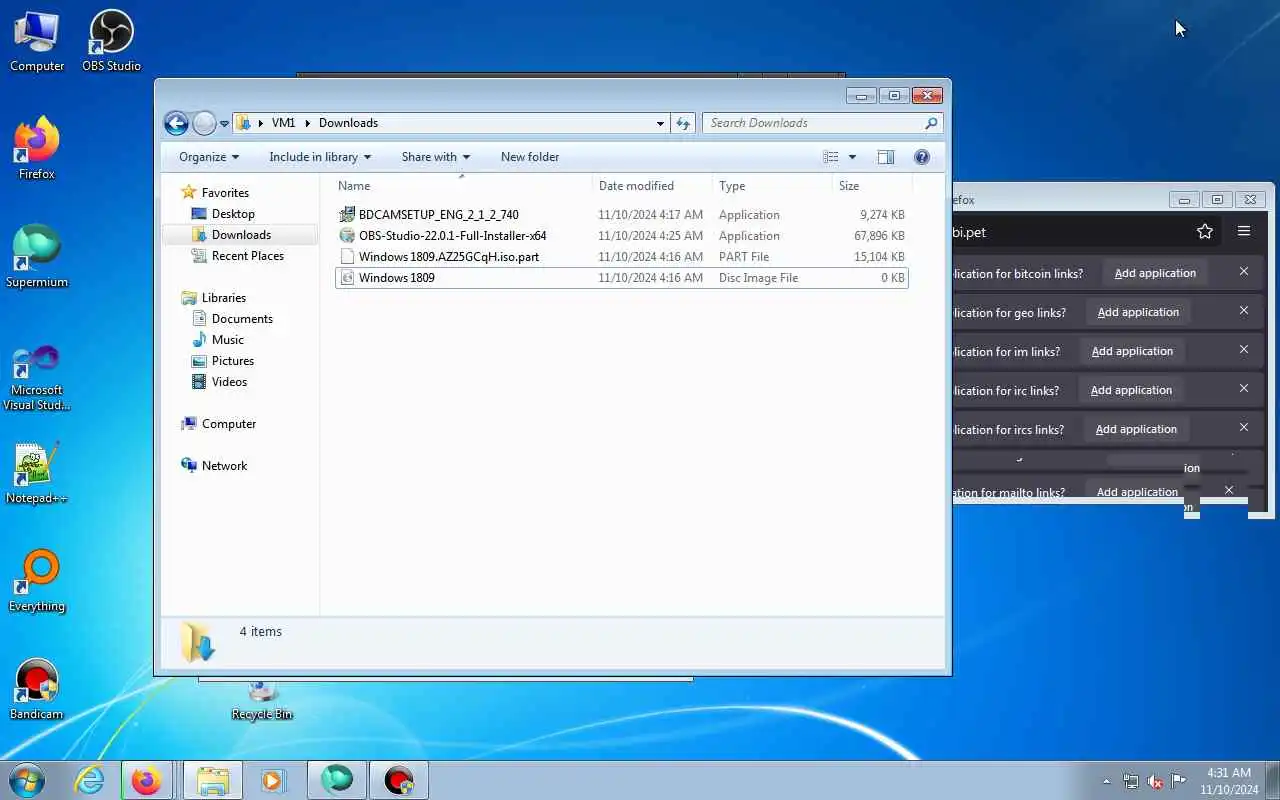
Task: Create a New folder
Action: pyautogui.click(x=530, y=157)
